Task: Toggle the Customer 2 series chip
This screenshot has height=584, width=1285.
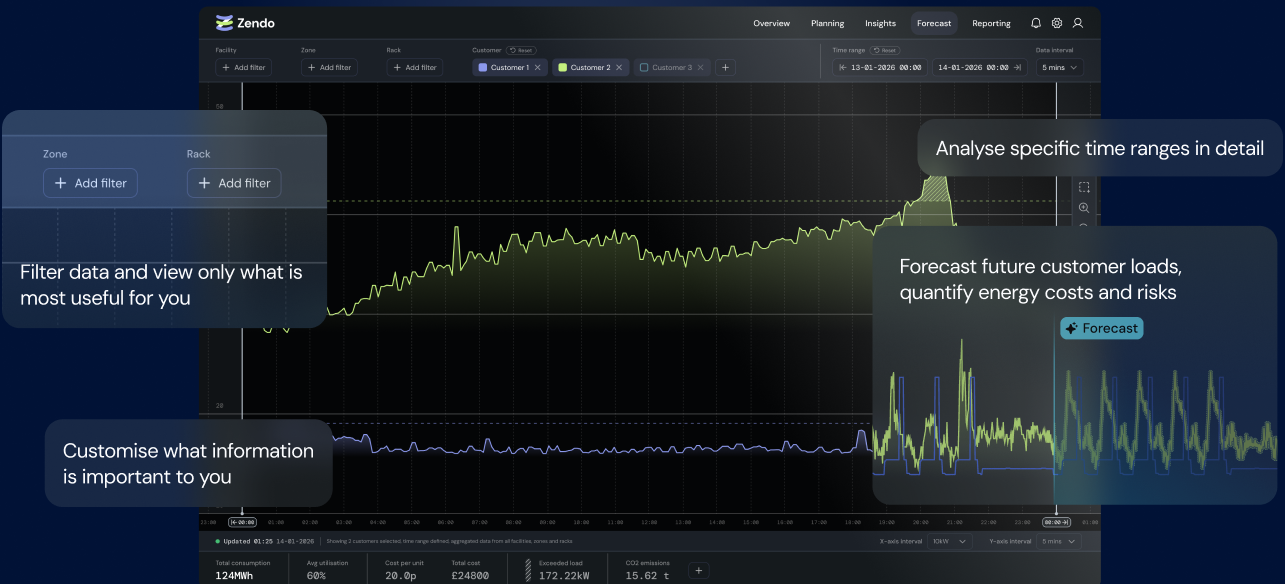Action: click(x=586, y=68)
